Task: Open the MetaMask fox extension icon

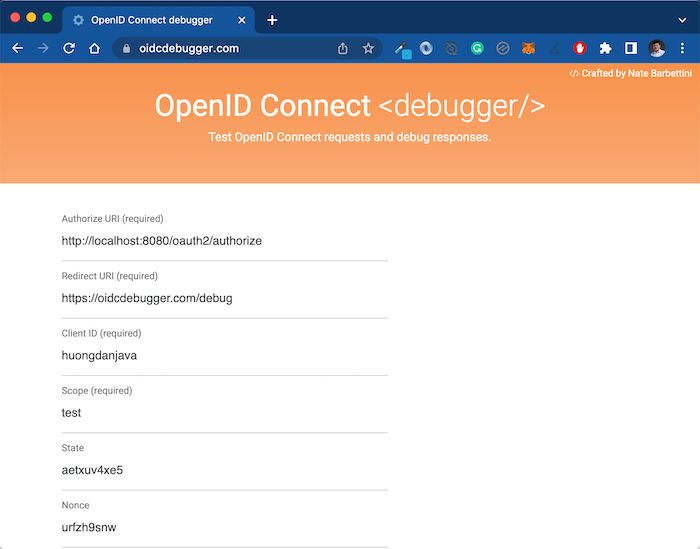Action: [x=529, y=48]
